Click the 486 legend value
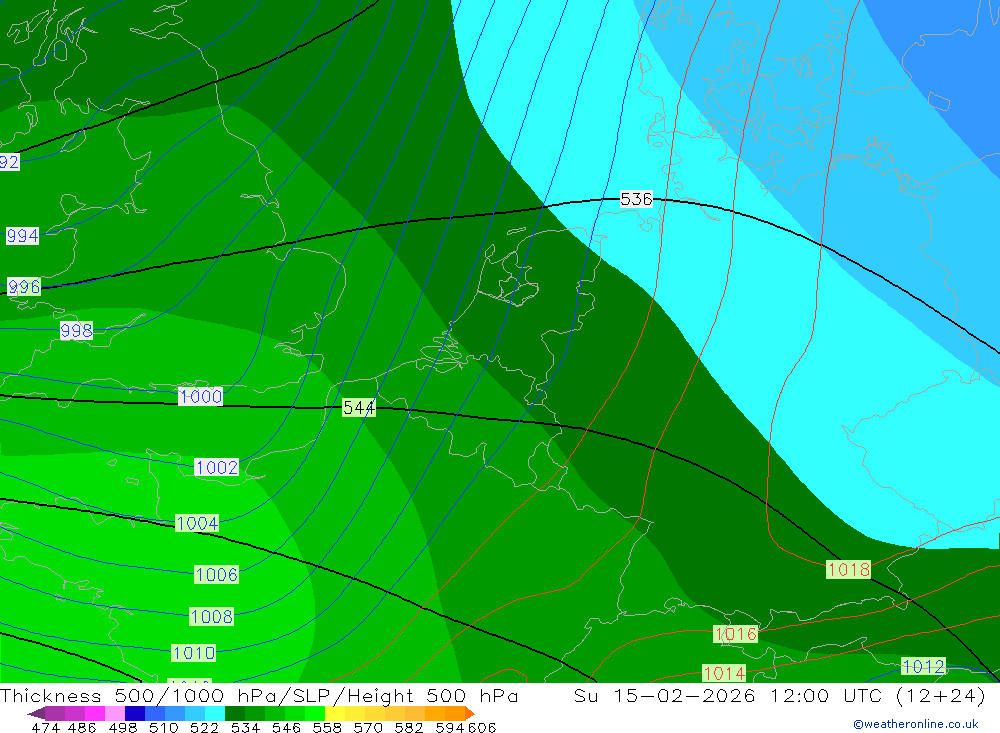Image resolution: width=1000 pixels, height=733 pixels. point(82,727)
